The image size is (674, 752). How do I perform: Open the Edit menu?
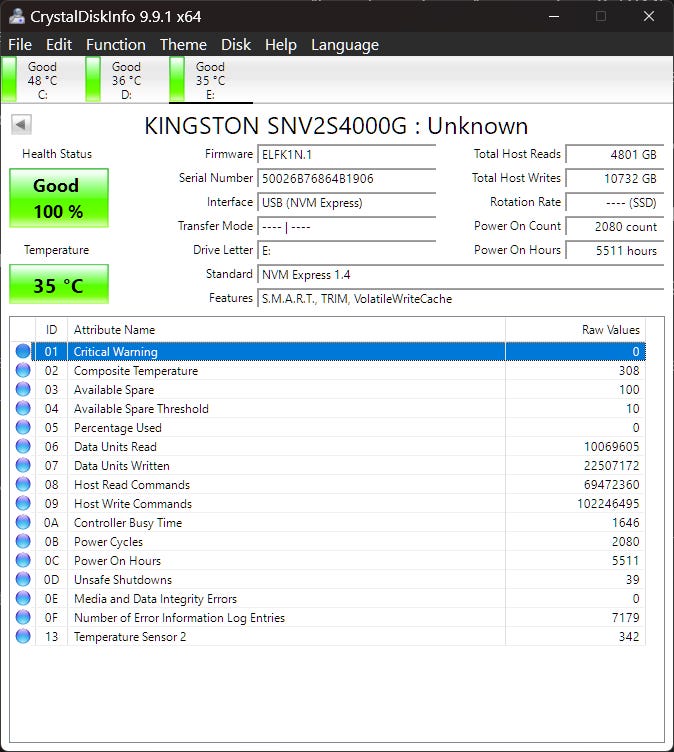59,45
